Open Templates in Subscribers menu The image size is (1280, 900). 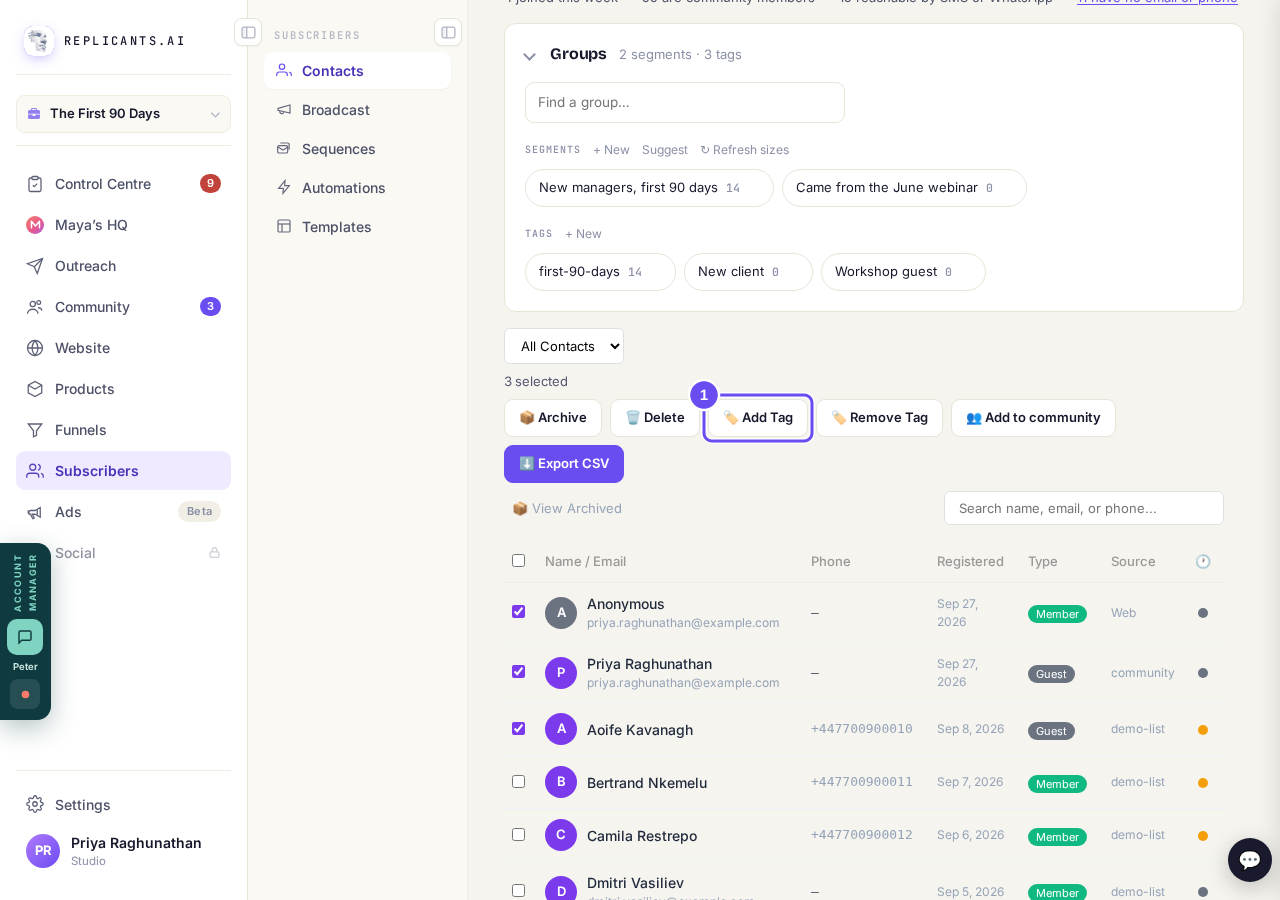click(x=357, y=227)
